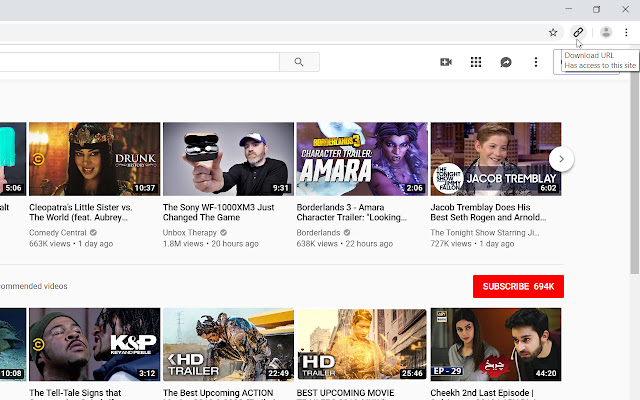Open the YouTube apps grid

click(x=476, y=62)
